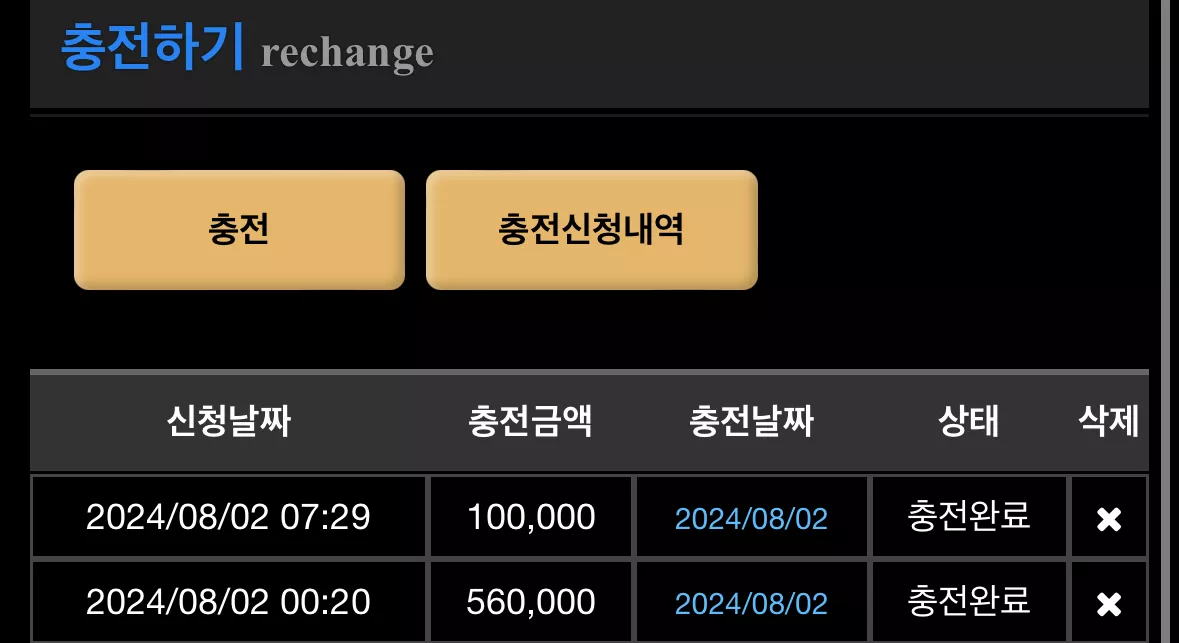1179x643 pixels.
Task: Click 충전완료 status in the 00:20 row
Action: pyautogui.click(x=968, y=602)
